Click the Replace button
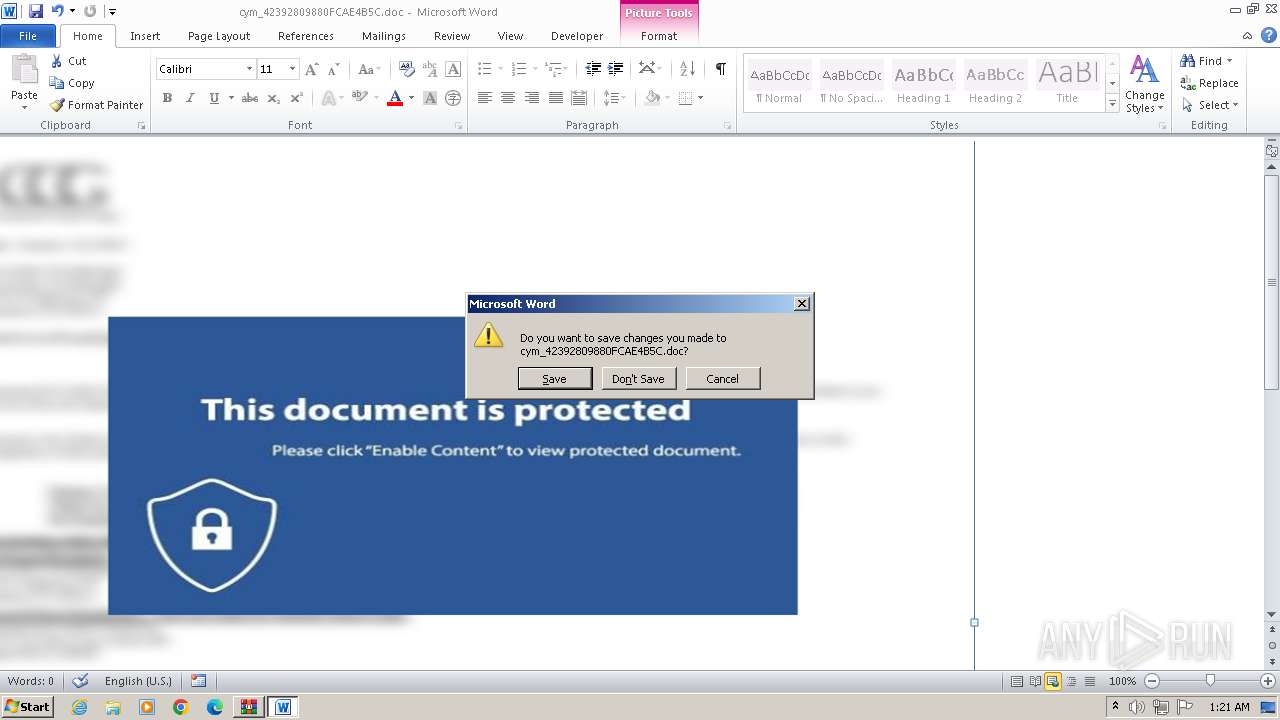The height and width of the screenshot is (720, 1280). pos(1210,83)
